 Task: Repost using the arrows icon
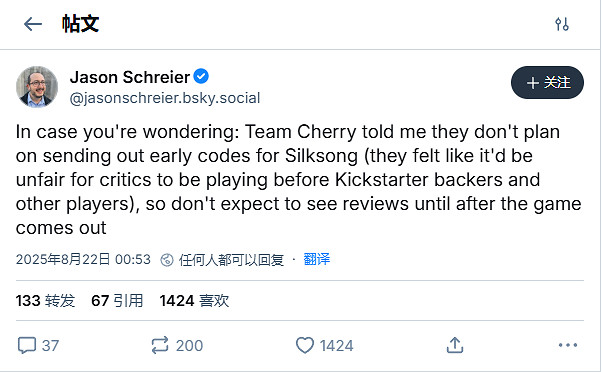tap(160, 345)
